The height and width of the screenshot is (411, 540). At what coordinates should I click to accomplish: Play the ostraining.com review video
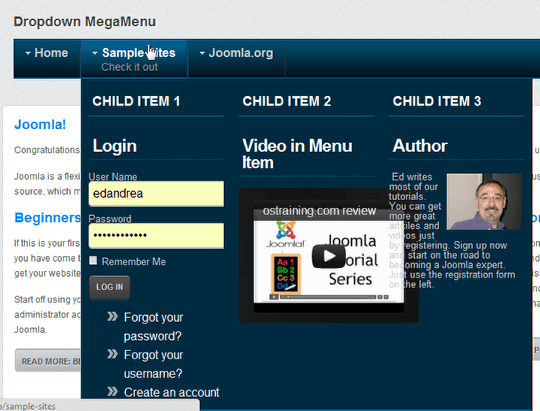329,256
